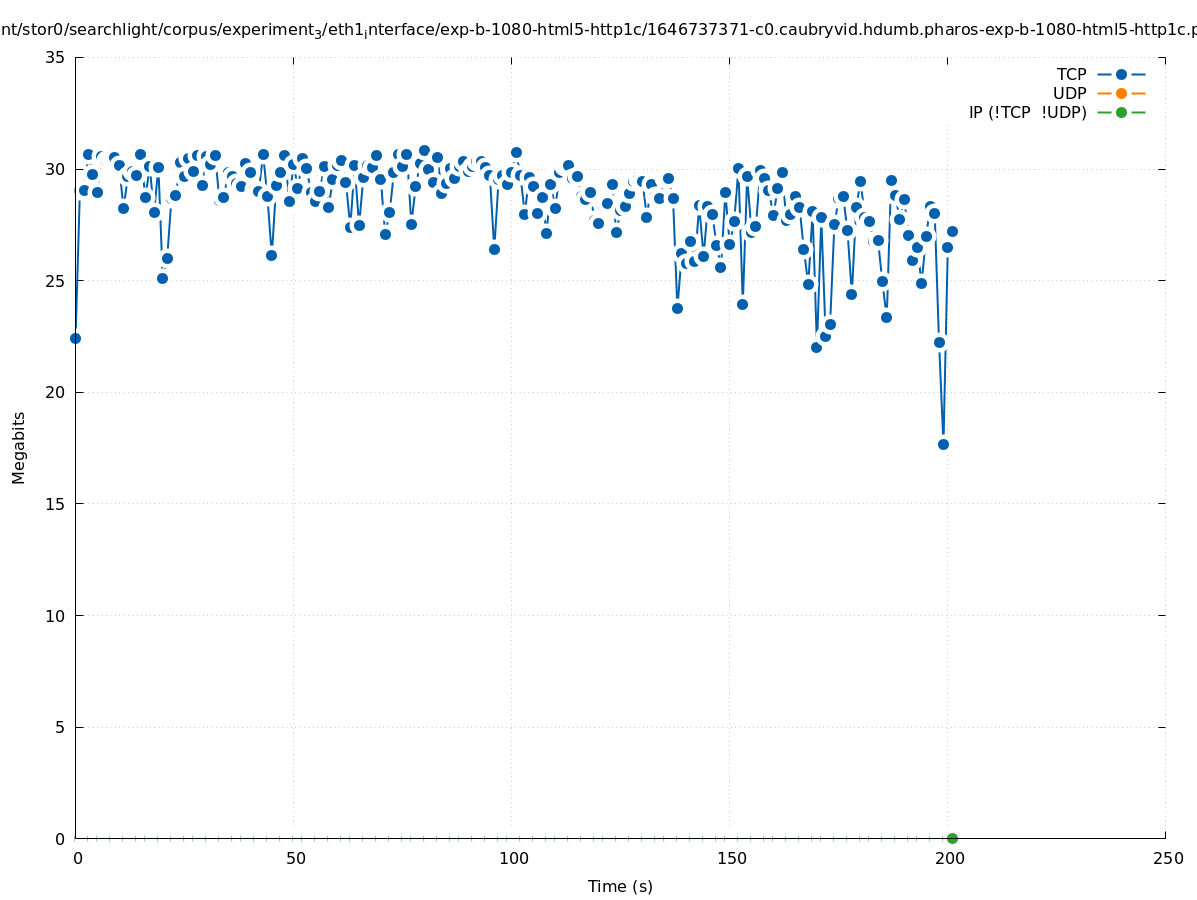Click the last TCP data point on the right
Screen dimensions: 1197x900
coord(952,231)
